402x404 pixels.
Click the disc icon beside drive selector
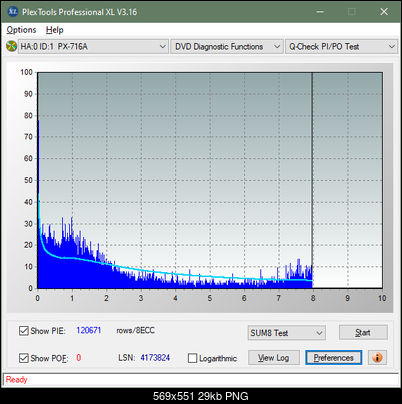pyautogui.click(x=12, y=46)
